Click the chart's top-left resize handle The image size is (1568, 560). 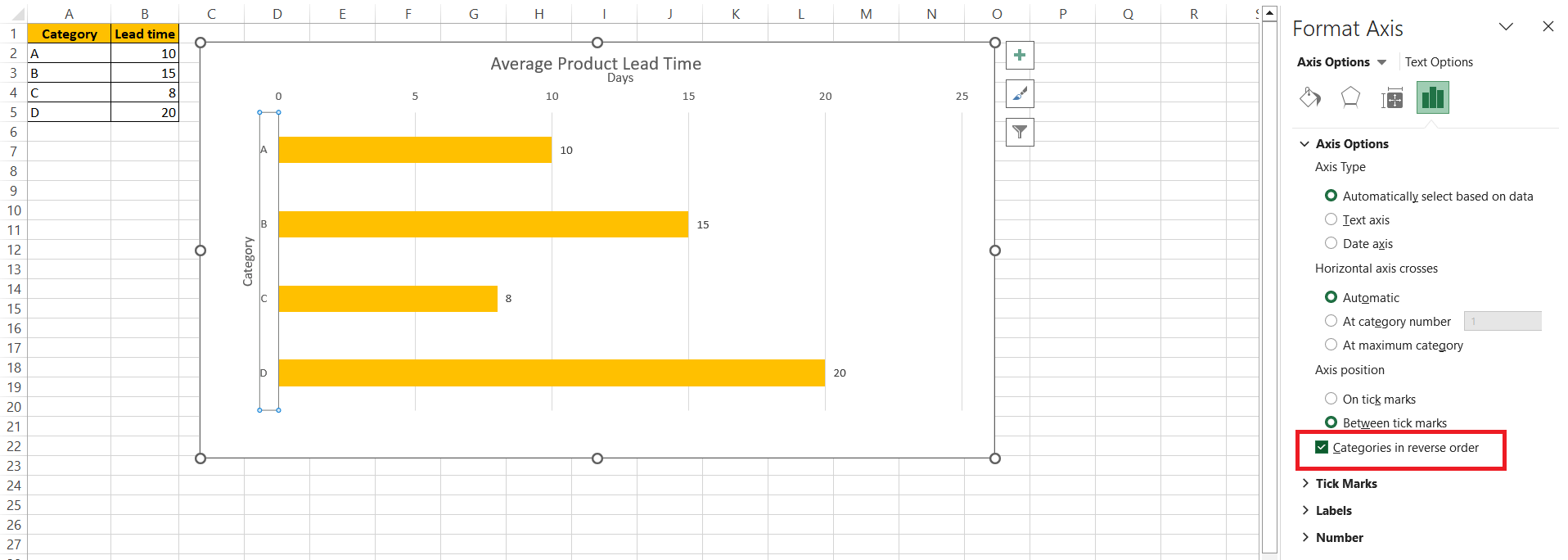click(201, 43)
